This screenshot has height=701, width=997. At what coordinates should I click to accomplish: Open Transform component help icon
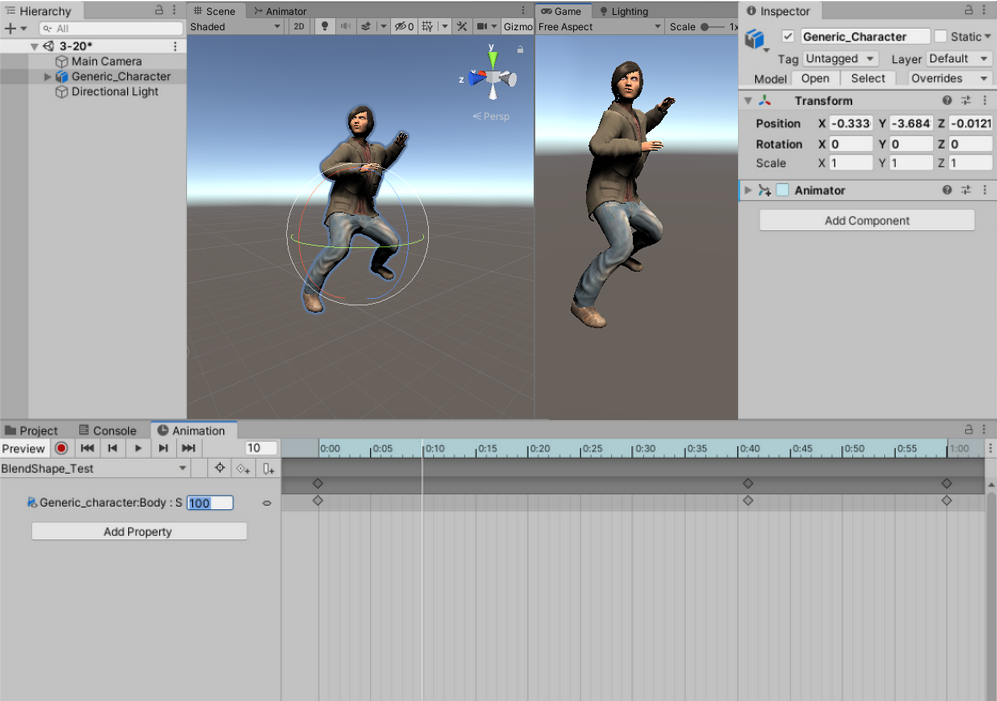click(x=947, y=101)
